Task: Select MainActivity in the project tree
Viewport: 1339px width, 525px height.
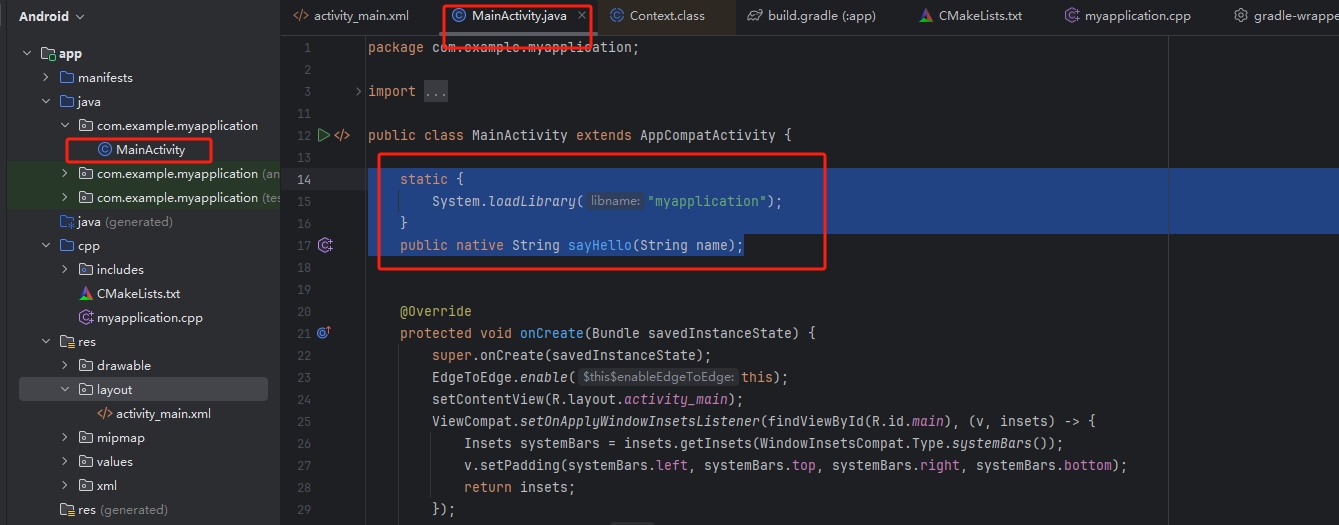Action: point(150,150)
